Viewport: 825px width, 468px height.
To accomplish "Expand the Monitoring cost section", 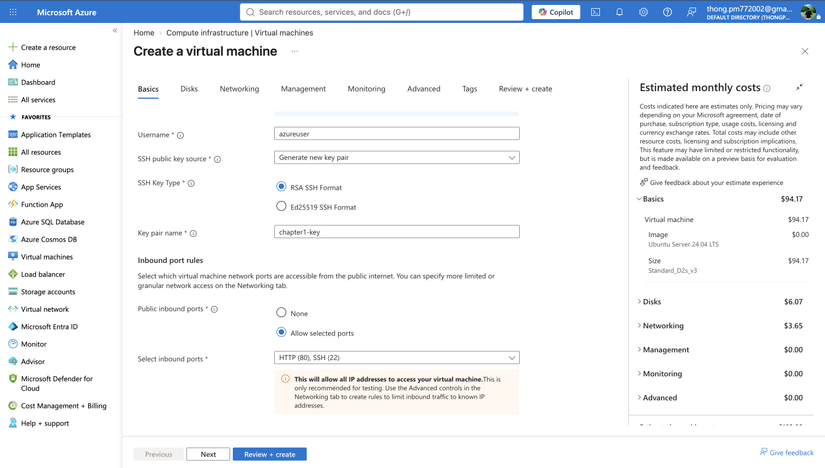I will click(x=639, y=373).
